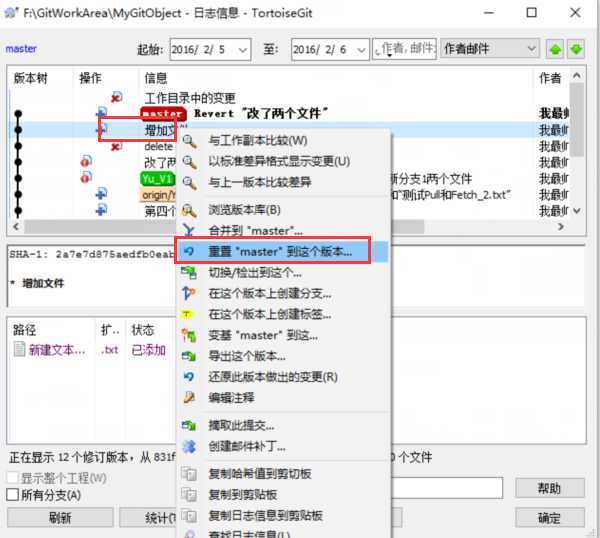Open the 至 date dropdown 2016/2/6

click(361, 50)
